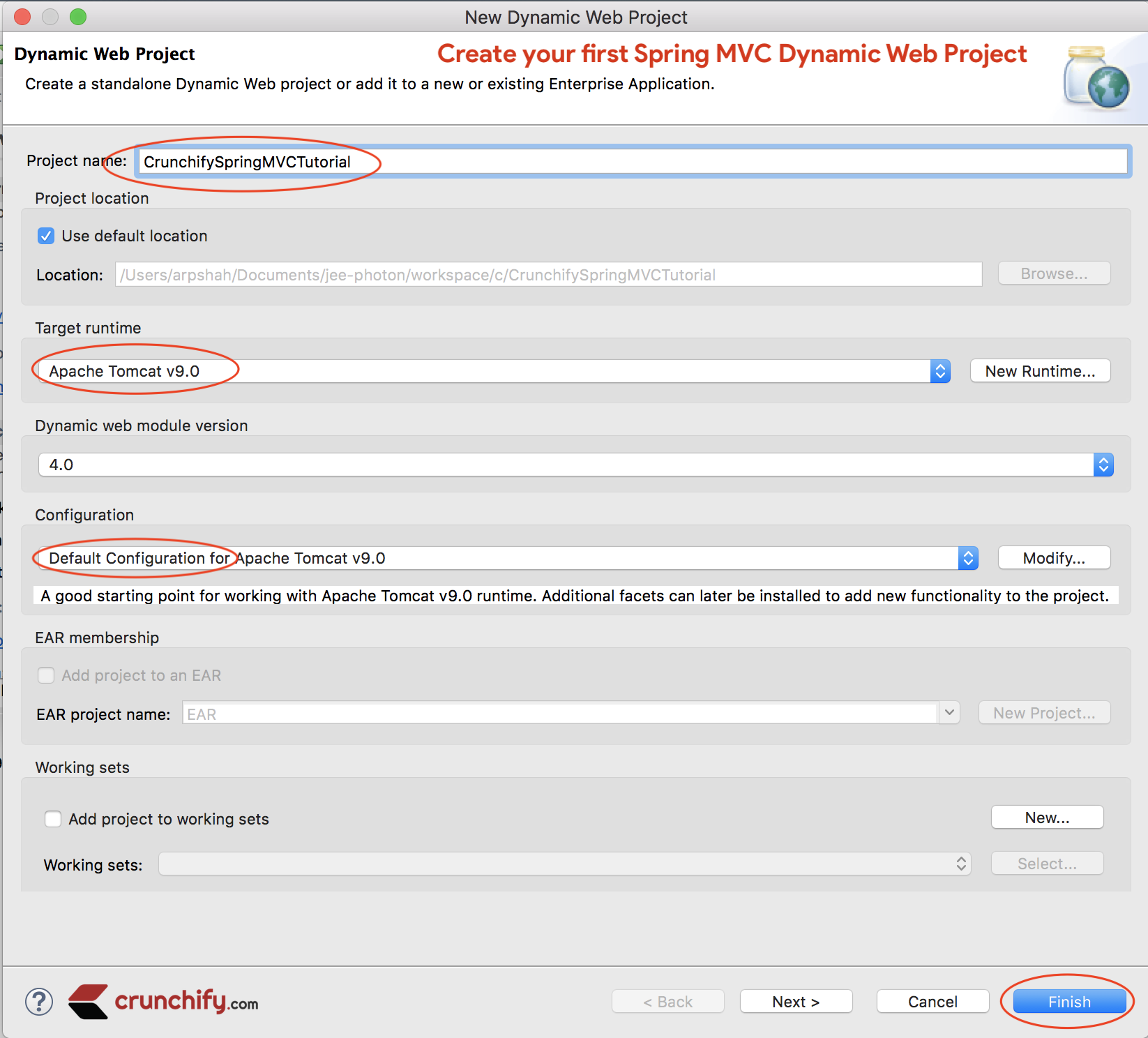This screenshot has width=1148, height=1038.
Task: Cancel the new project wizard
Action: click(x=932, y=1002)
